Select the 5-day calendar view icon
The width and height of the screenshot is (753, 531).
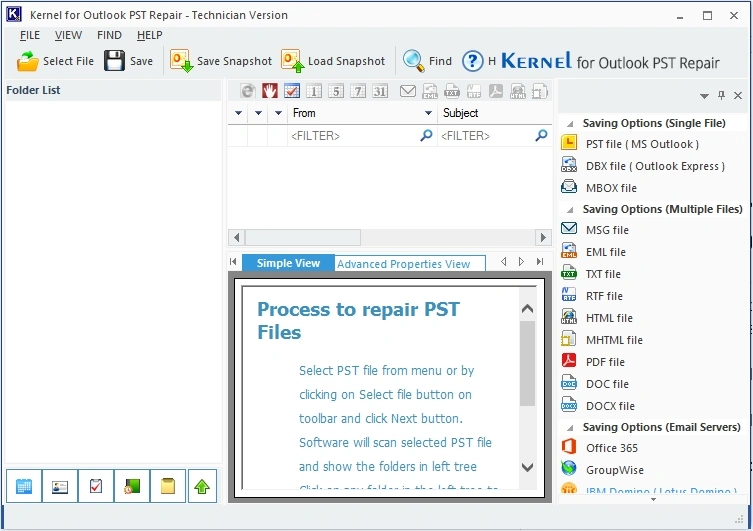(336, 91)
